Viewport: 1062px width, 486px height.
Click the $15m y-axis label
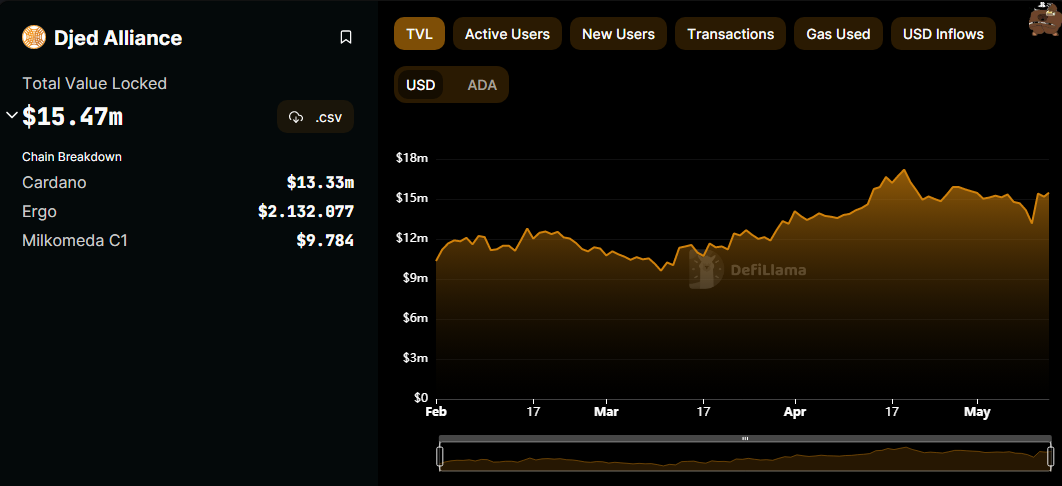[412, 198]
